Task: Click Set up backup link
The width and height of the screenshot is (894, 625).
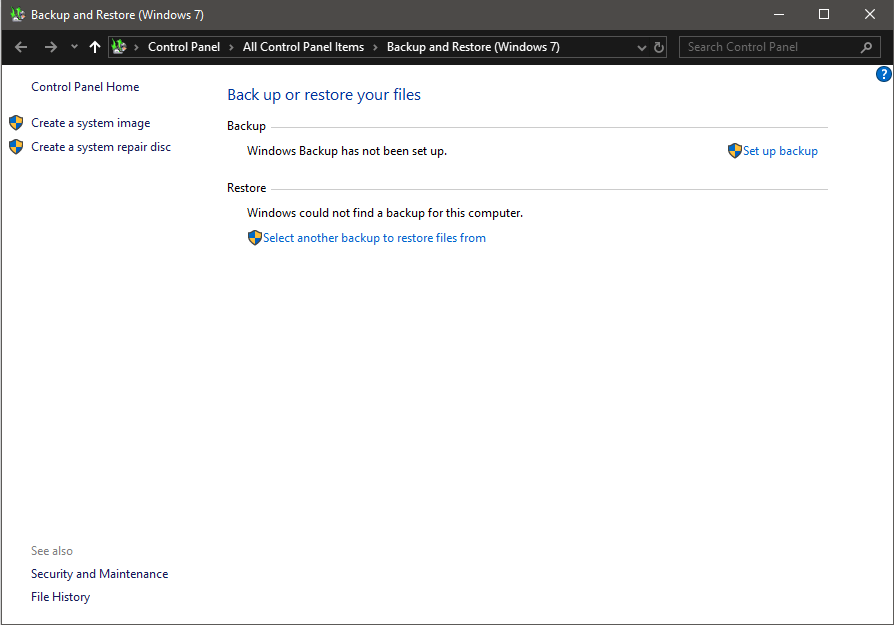Action: click(780, 151)
